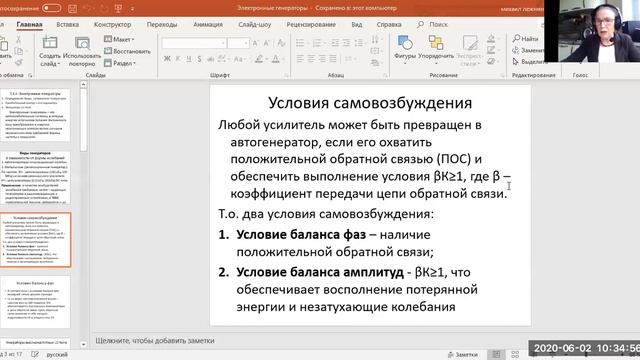Image resolution: width=640 pixels, height=360 pixels.
Task: Switch to the Вставка tab
Action: pyautogui.click(x=67, y=24)
